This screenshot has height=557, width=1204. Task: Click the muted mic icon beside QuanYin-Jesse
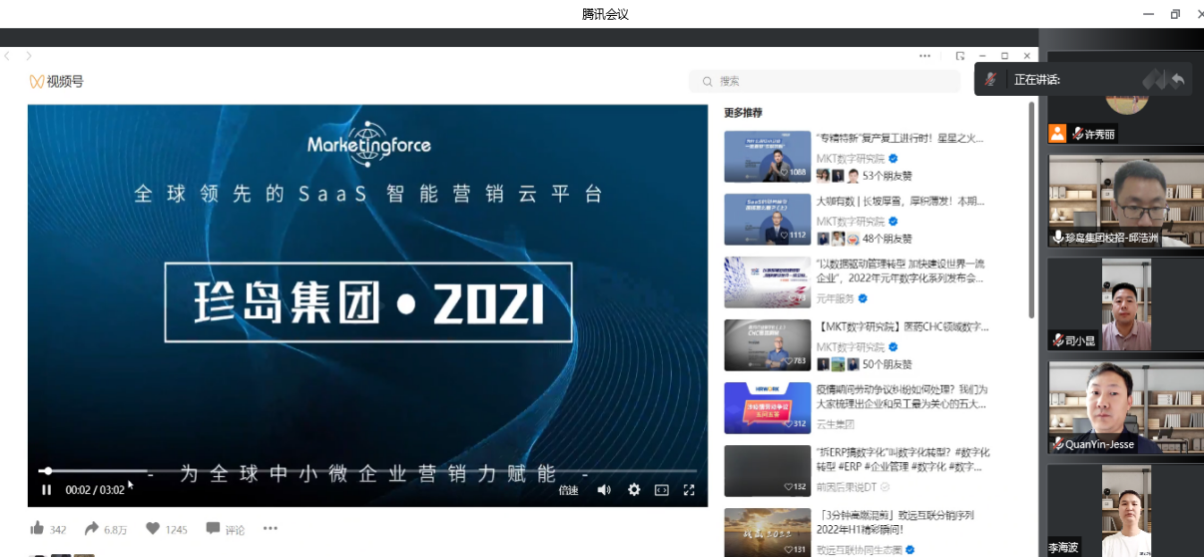coord(1057,444)
